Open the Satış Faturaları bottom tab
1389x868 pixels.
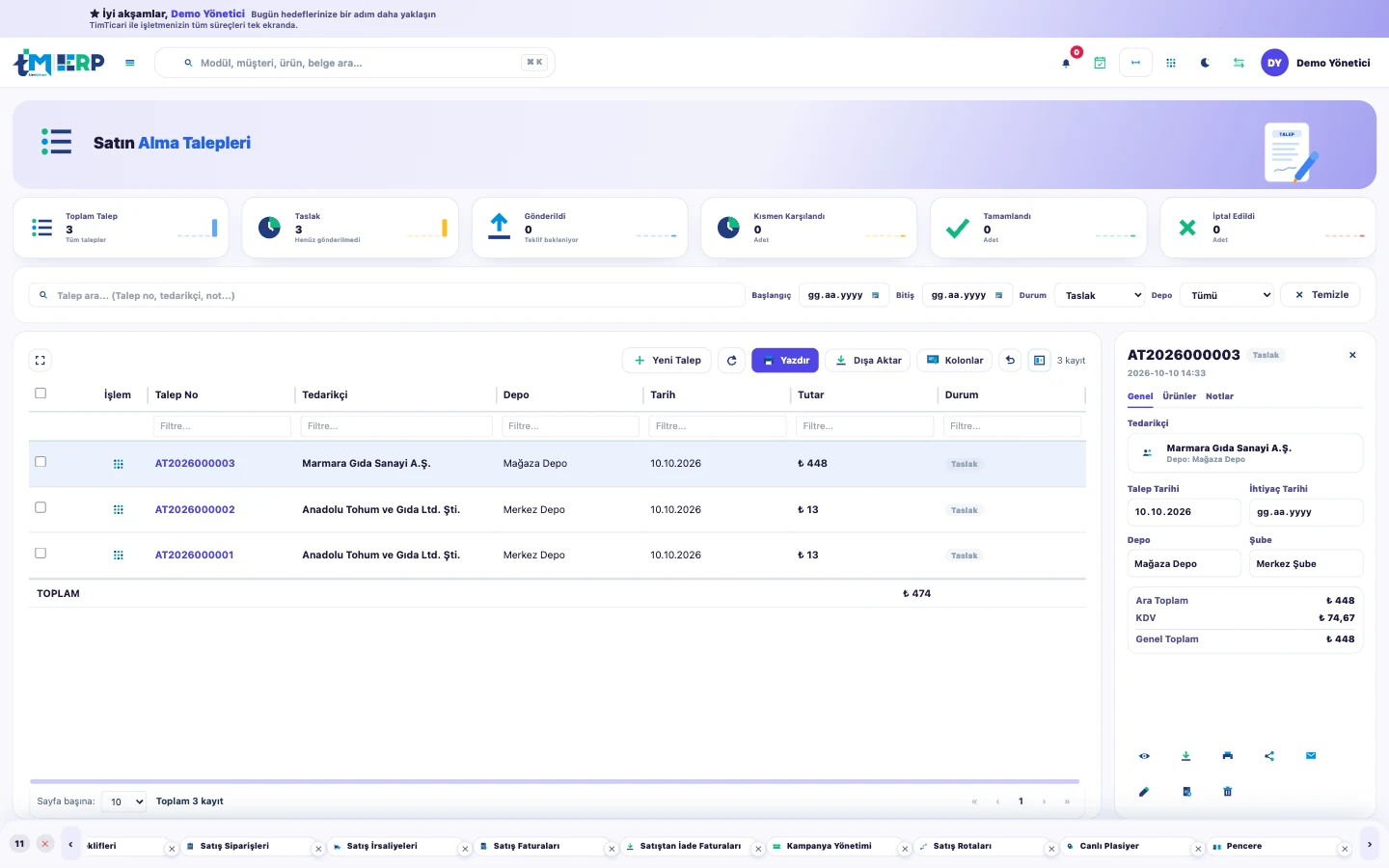pyautogui.click(x=527, y=846)
